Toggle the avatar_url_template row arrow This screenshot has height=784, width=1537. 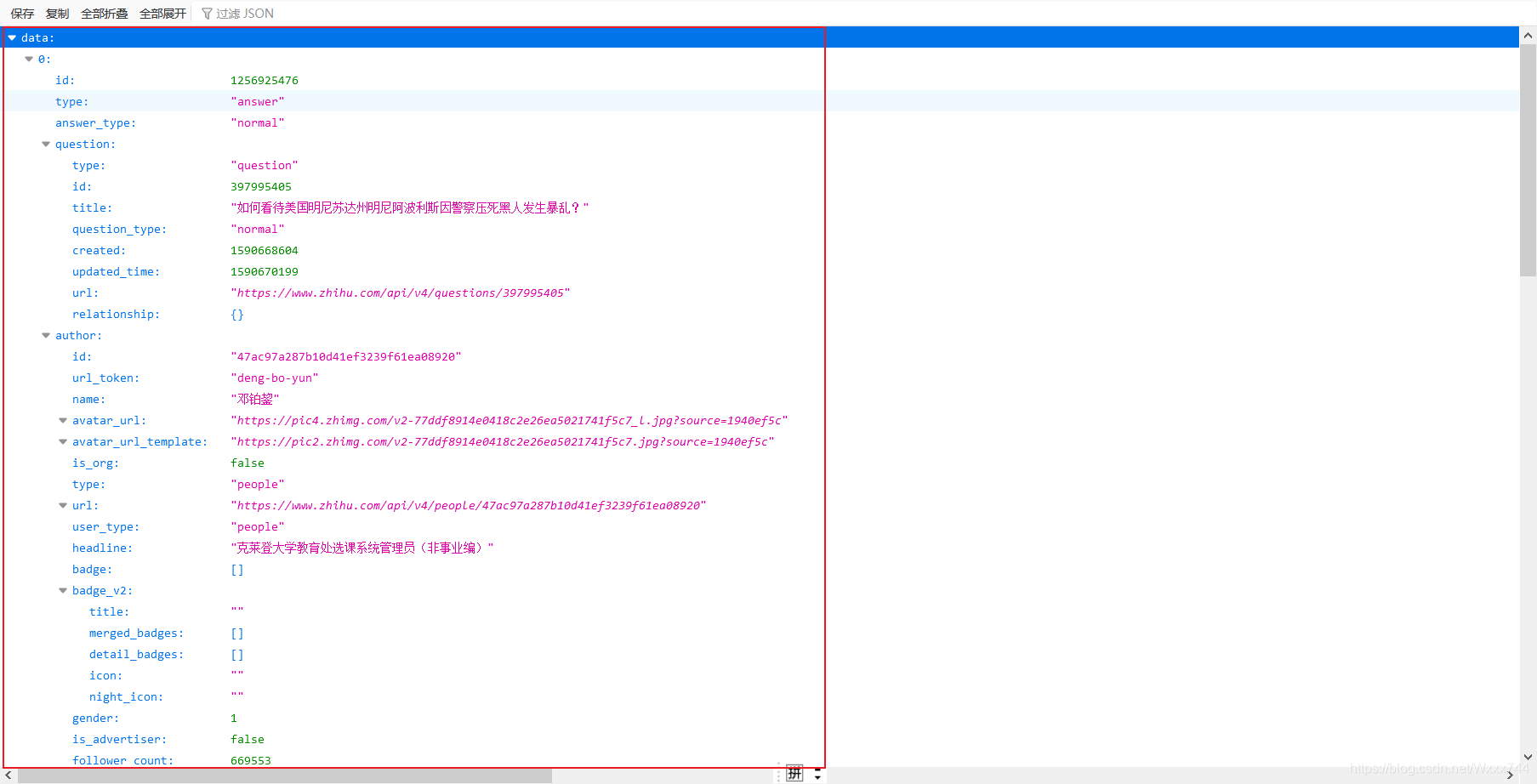pos(63,441)
